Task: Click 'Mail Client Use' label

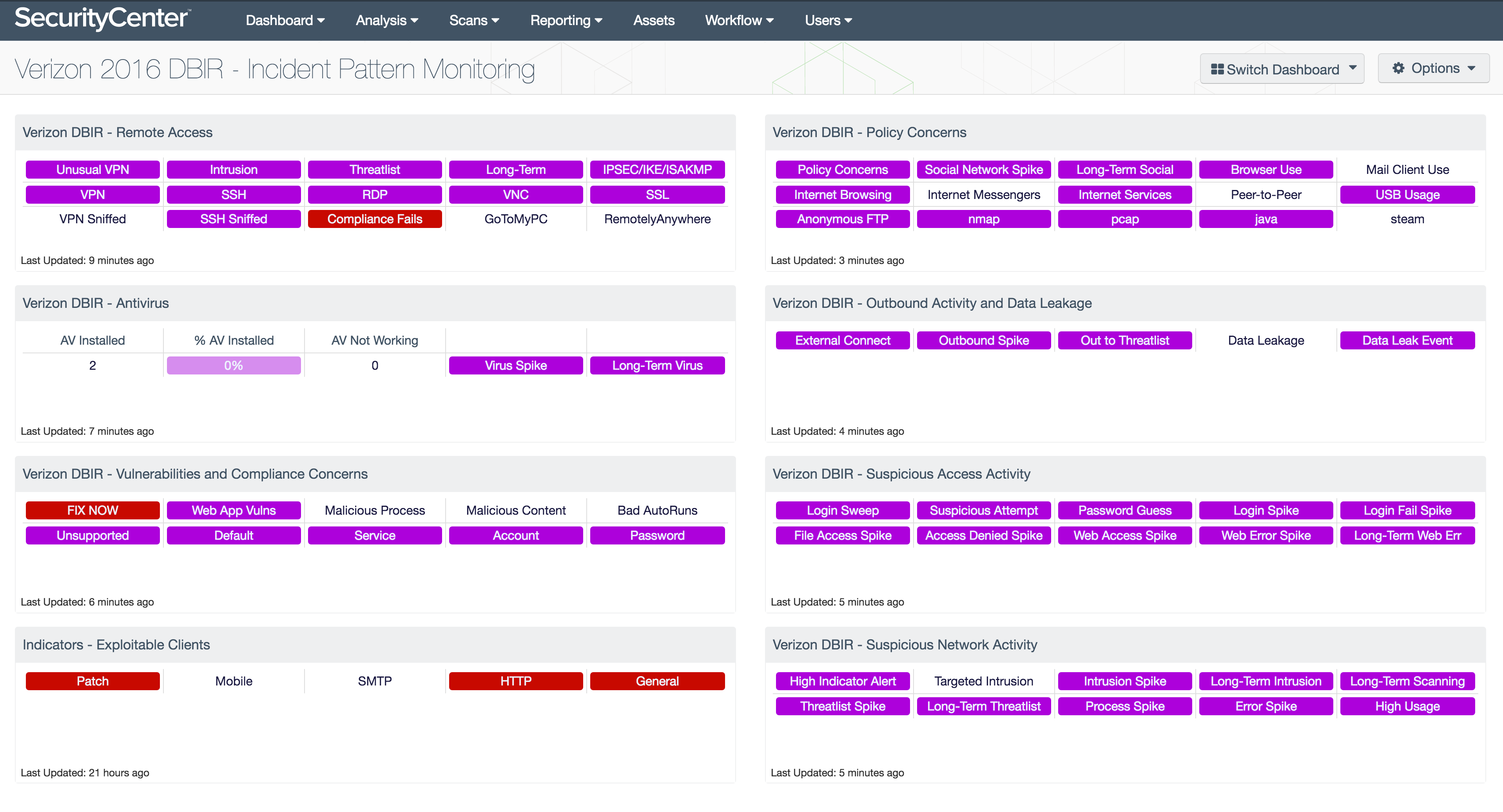Action: click(x=1408, y=170)
